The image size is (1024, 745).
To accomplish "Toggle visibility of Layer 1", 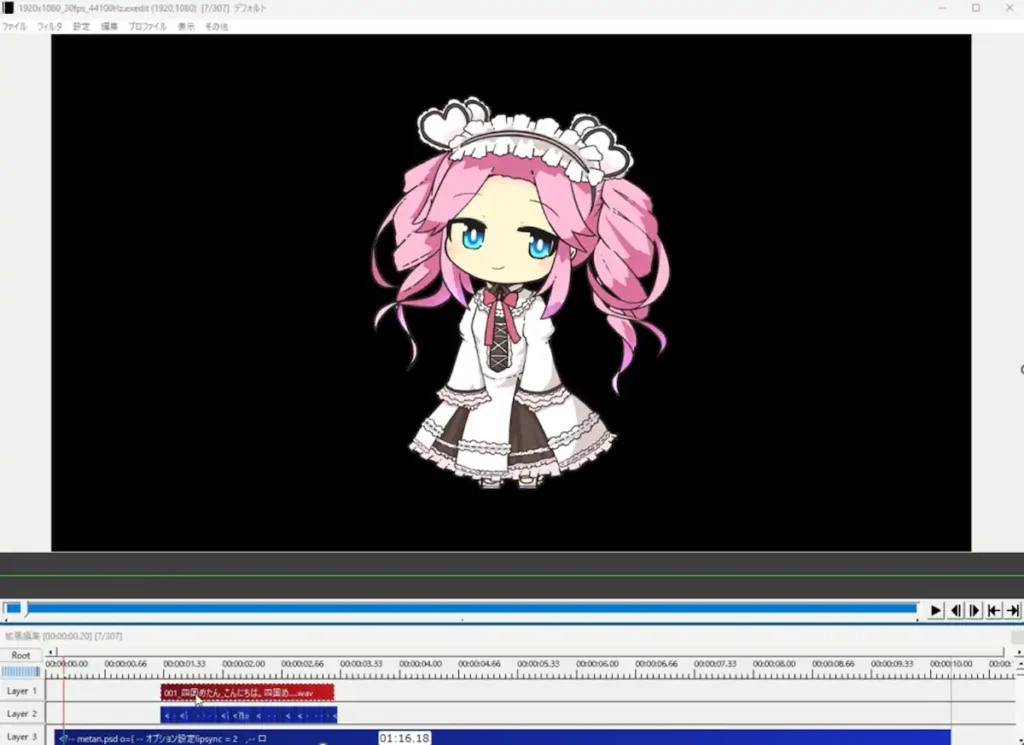I will tap(22, 691).
